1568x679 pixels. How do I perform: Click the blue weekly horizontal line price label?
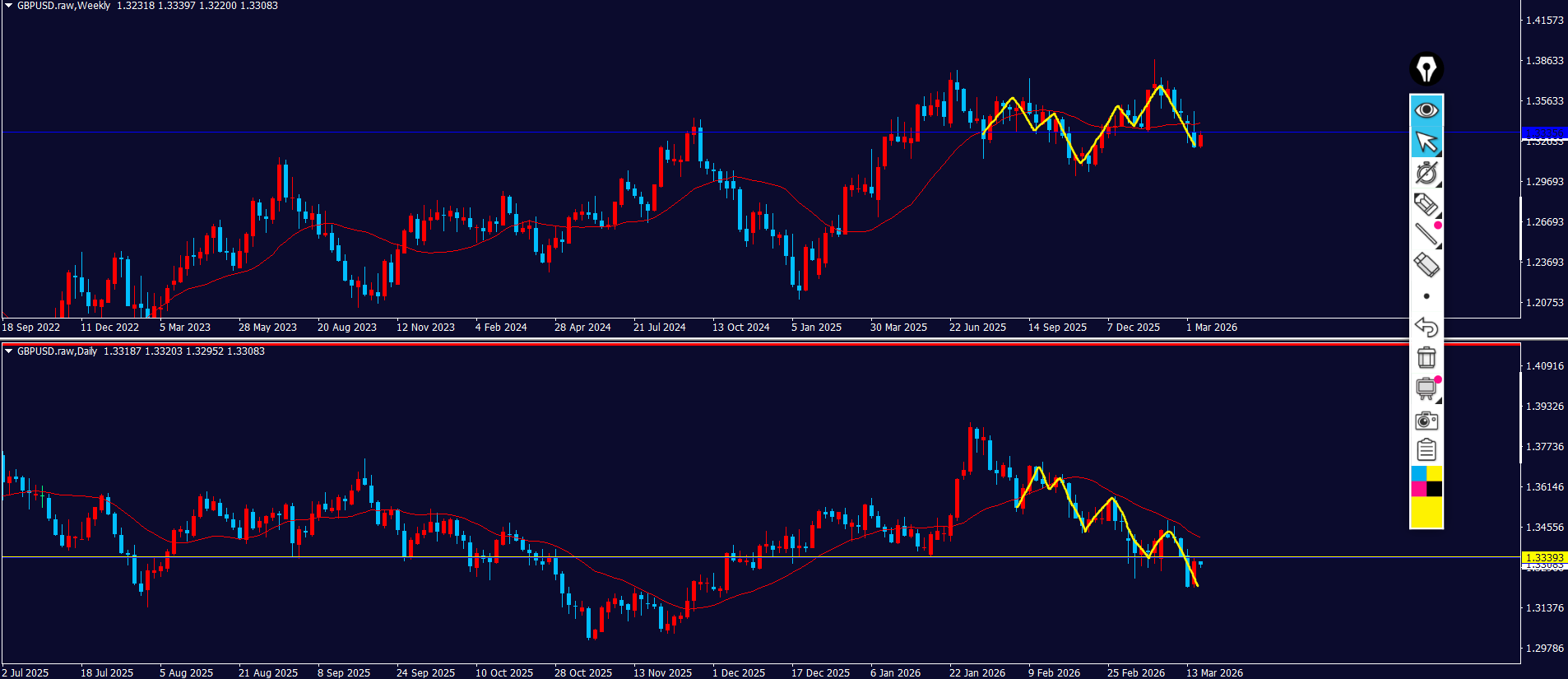tap(1543, 133)
